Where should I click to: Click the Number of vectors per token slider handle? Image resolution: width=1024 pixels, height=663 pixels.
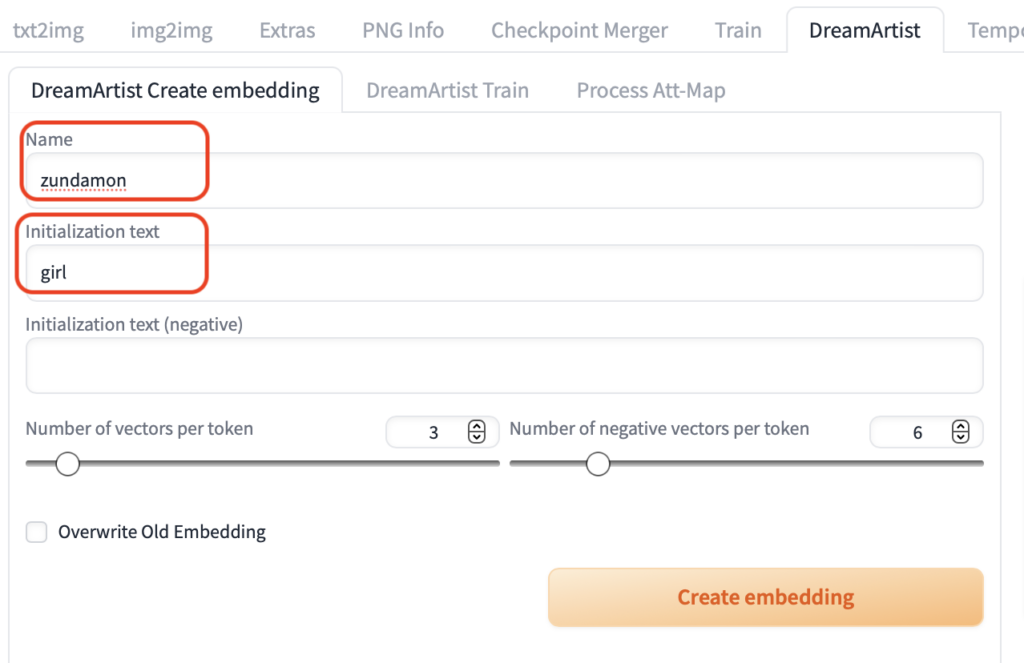click(67, 464)
